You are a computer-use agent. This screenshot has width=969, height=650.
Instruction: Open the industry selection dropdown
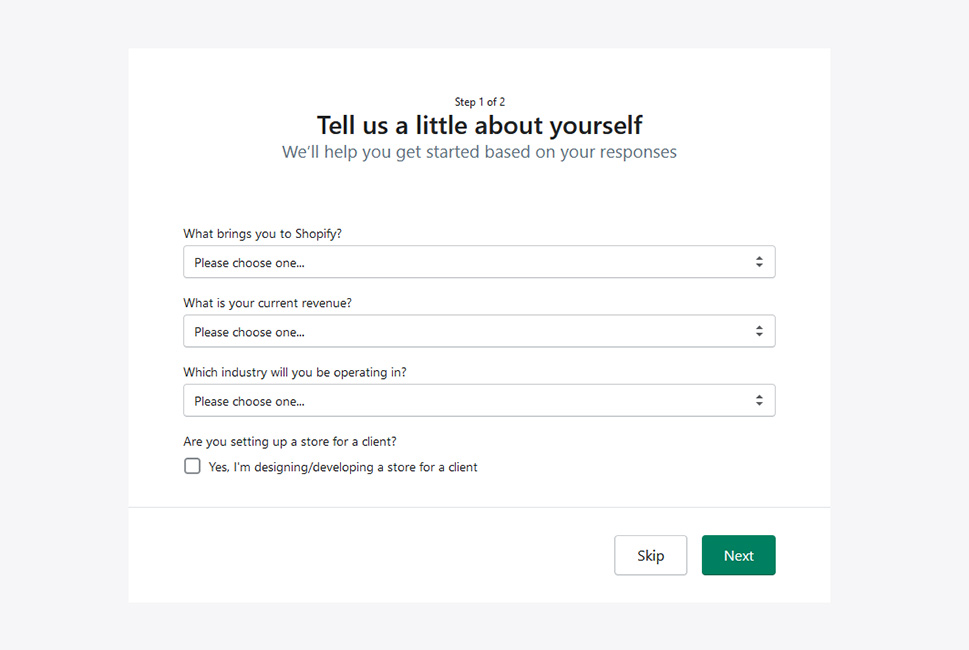click(x=479, y=400)
